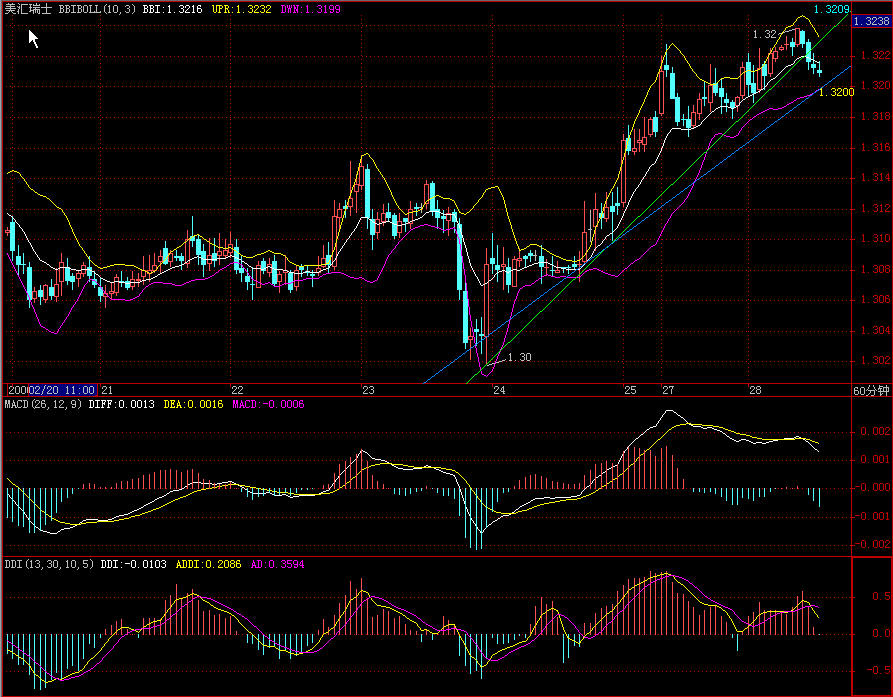The height and width of the screenshot is (697, 893).
Task: Click the 1.318 price axis label
Action: [x=875, y=116]
